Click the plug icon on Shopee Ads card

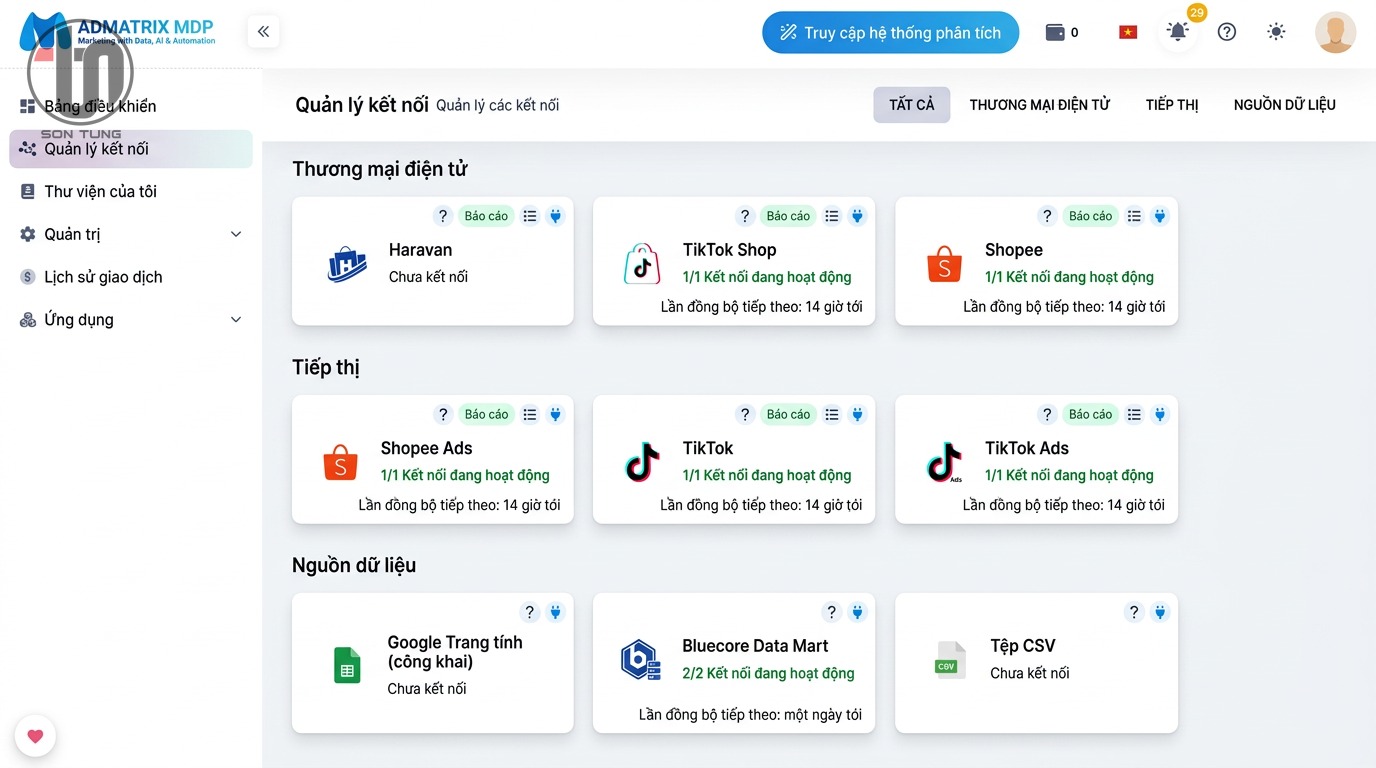[556, 414]
